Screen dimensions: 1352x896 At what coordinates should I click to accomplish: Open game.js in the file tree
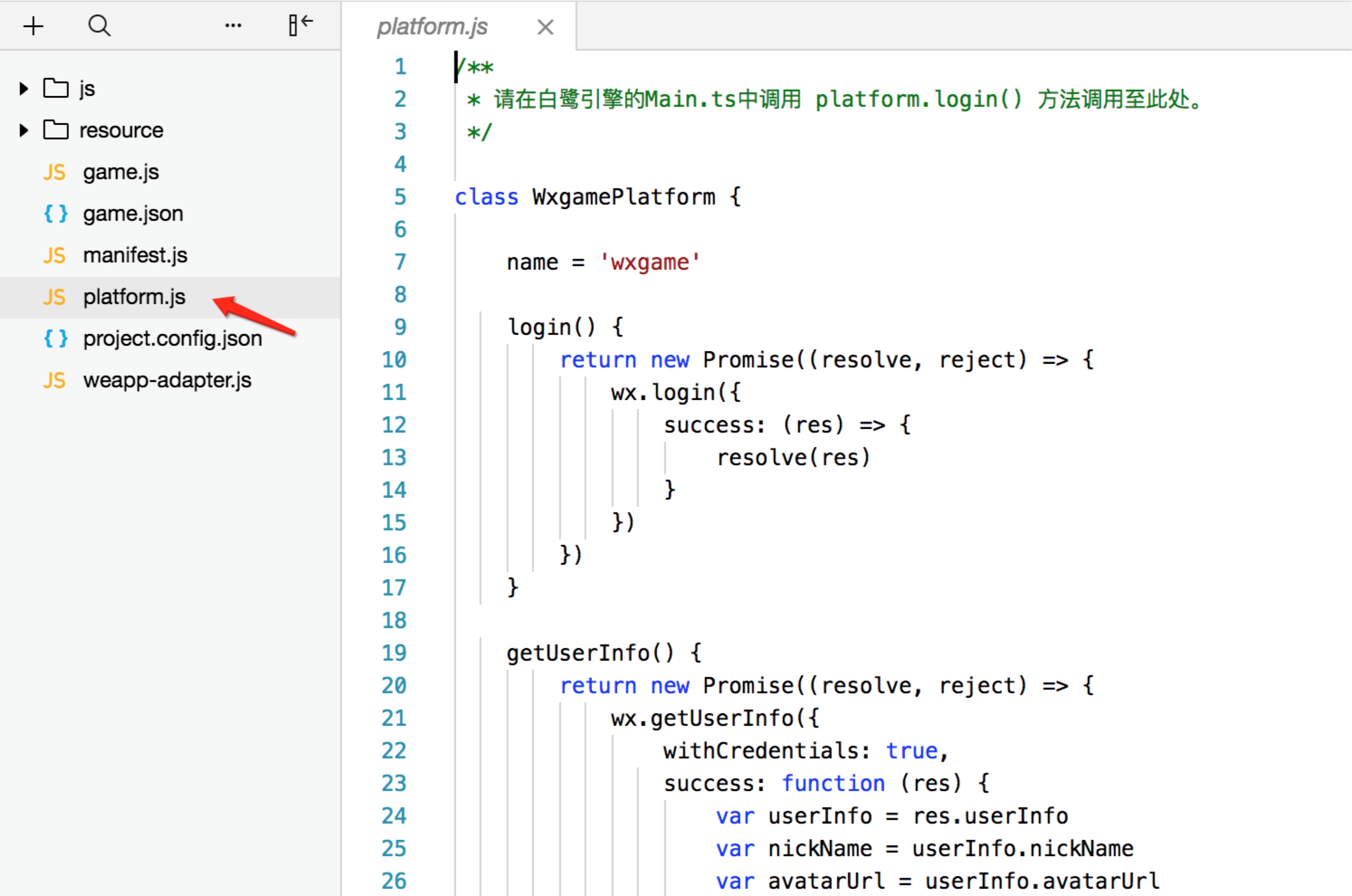tap(120, 172)
